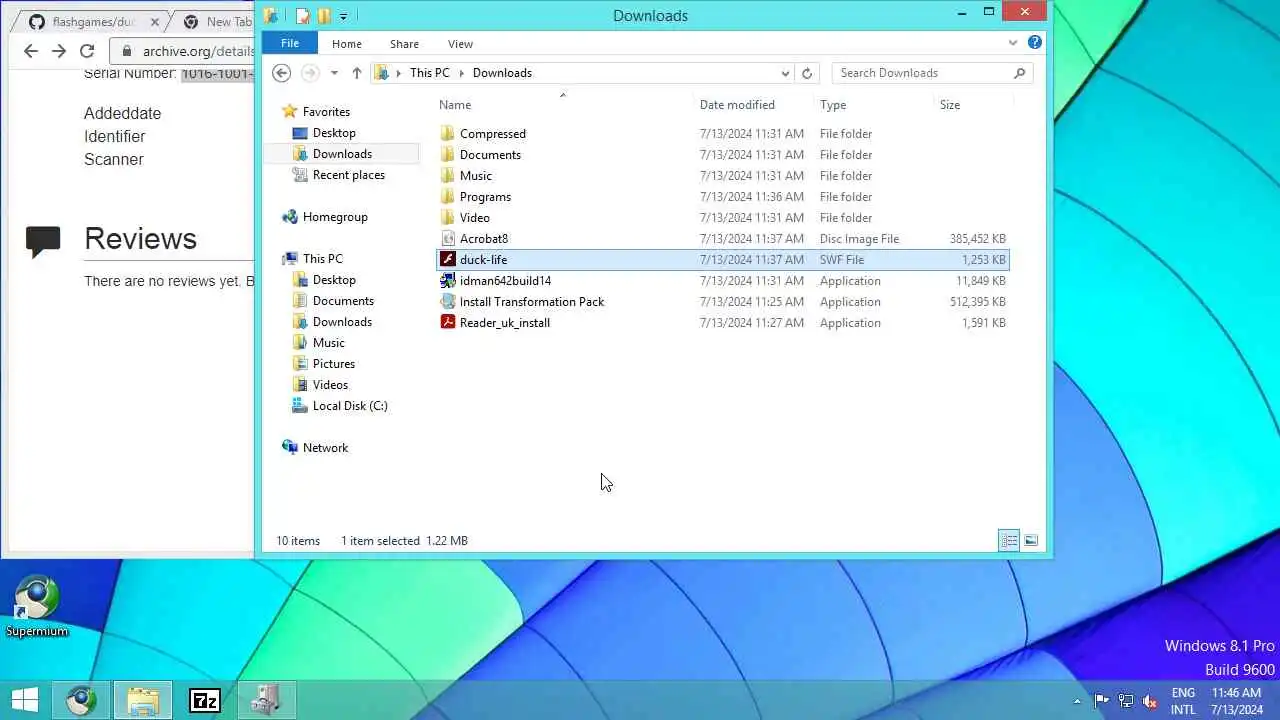Click the volume speaker tray icon

1150,701
